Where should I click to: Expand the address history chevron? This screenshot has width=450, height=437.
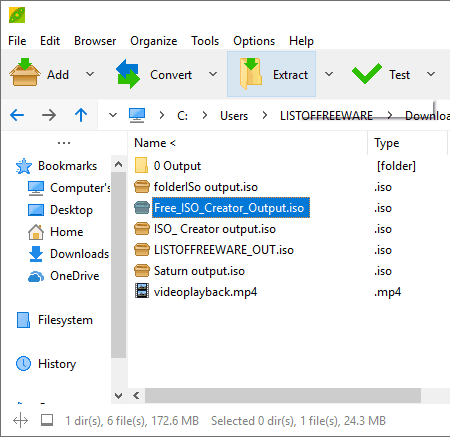[113, 115]
